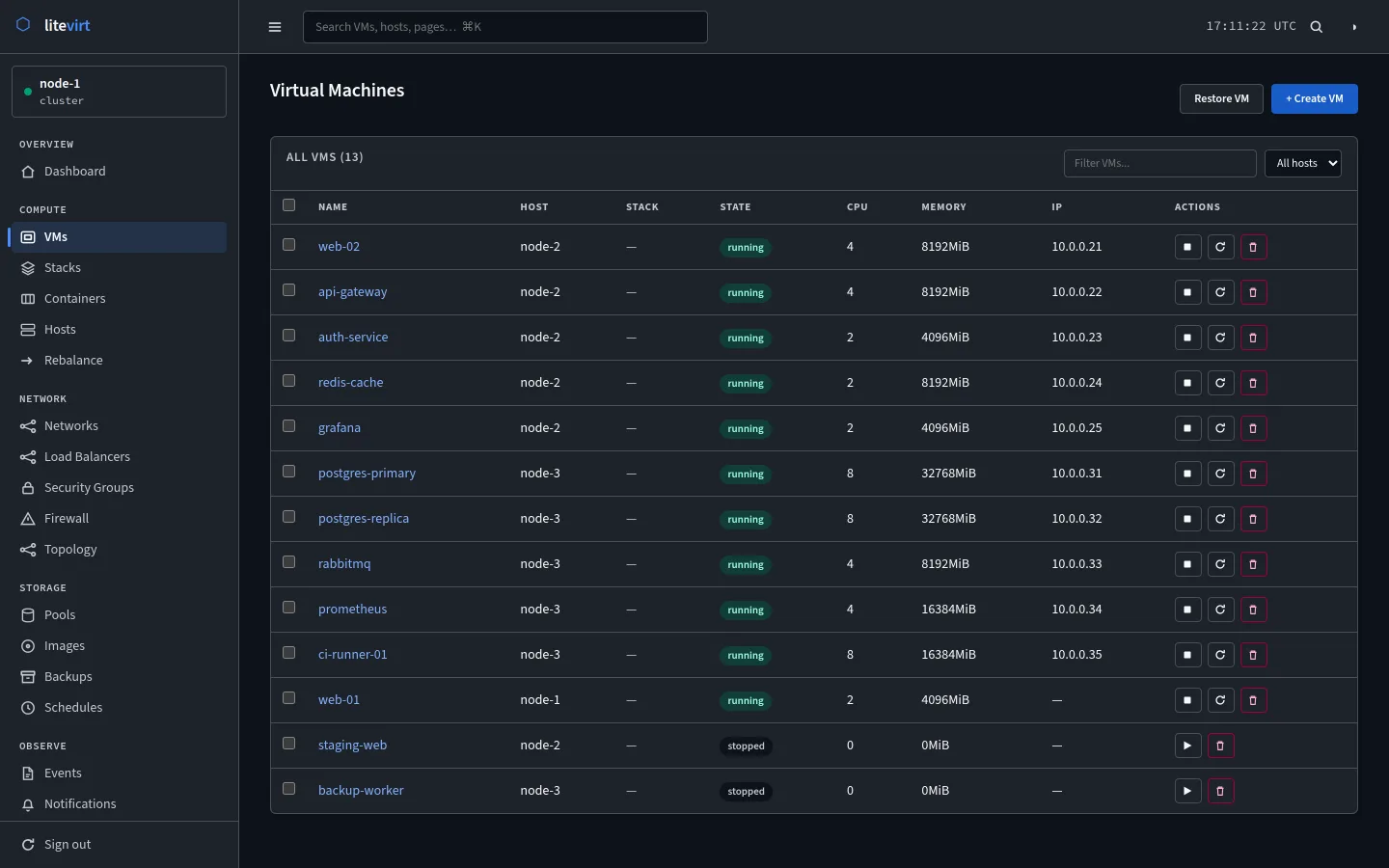
Task: Check the api-gateway row checkbox
Action: click(x=288, y=290)
